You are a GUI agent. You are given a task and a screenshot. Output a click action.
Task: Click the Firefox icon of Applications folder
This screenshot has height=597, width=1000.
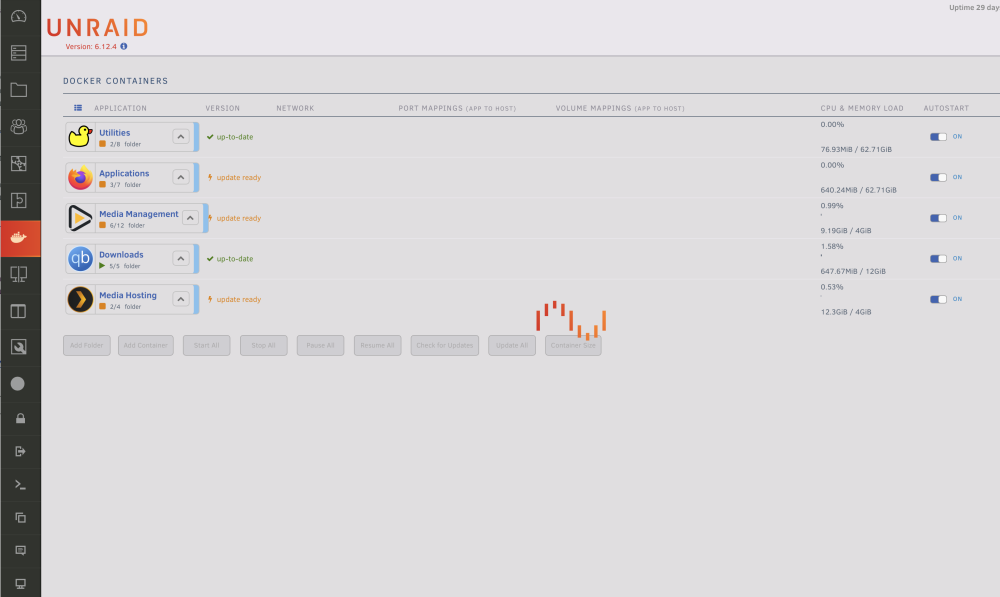pos(80,177)
